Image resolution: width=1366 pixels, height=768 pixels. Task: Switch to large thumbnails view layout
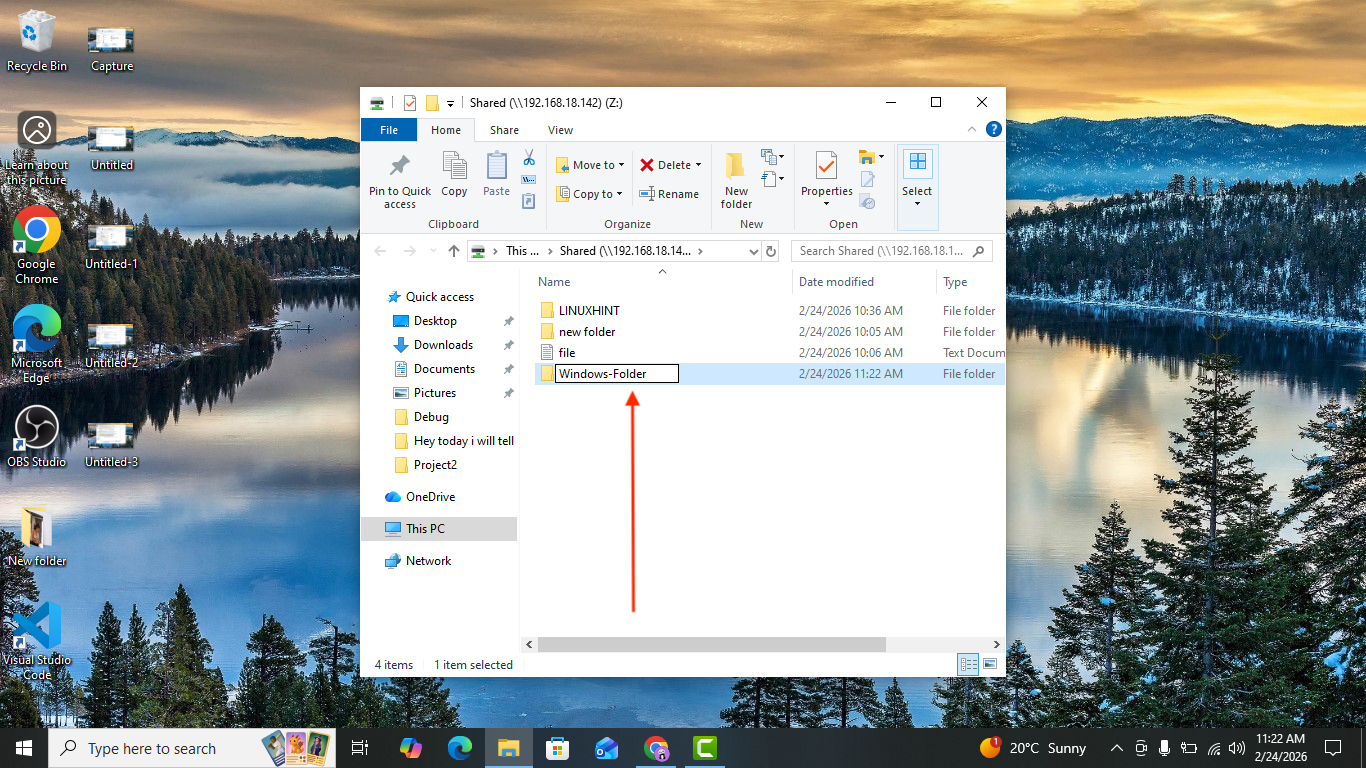[990, 664]
